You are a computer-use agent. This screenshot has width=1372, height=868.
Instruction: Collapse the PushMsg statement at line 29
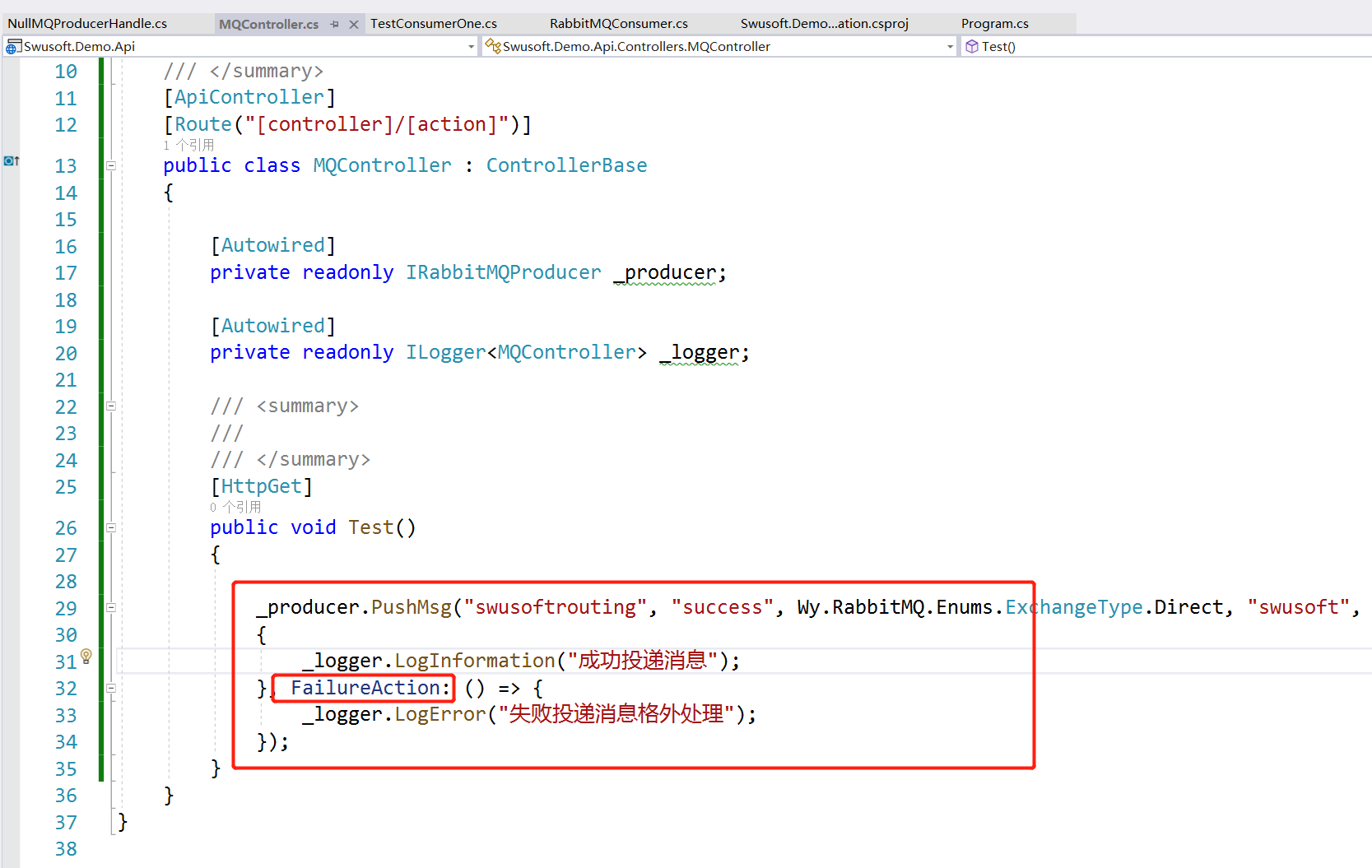click(x=111, y=607)
